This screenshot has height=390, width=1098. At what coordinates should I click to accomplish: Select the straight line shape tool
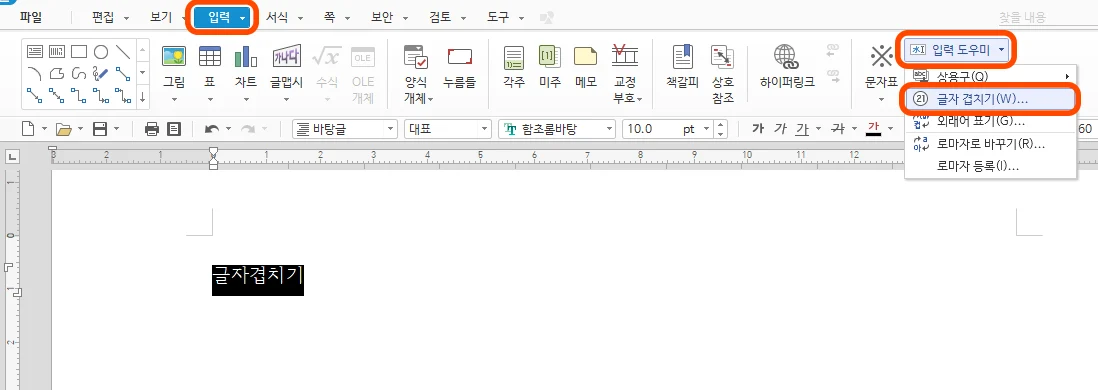[123, 51]
